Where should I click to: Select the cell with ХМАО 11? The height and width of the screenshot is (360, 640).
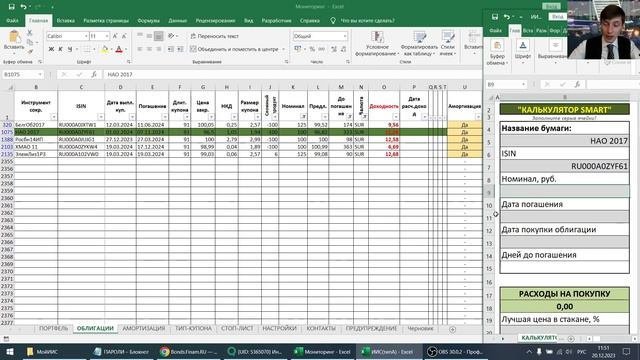tap(36, 147)
